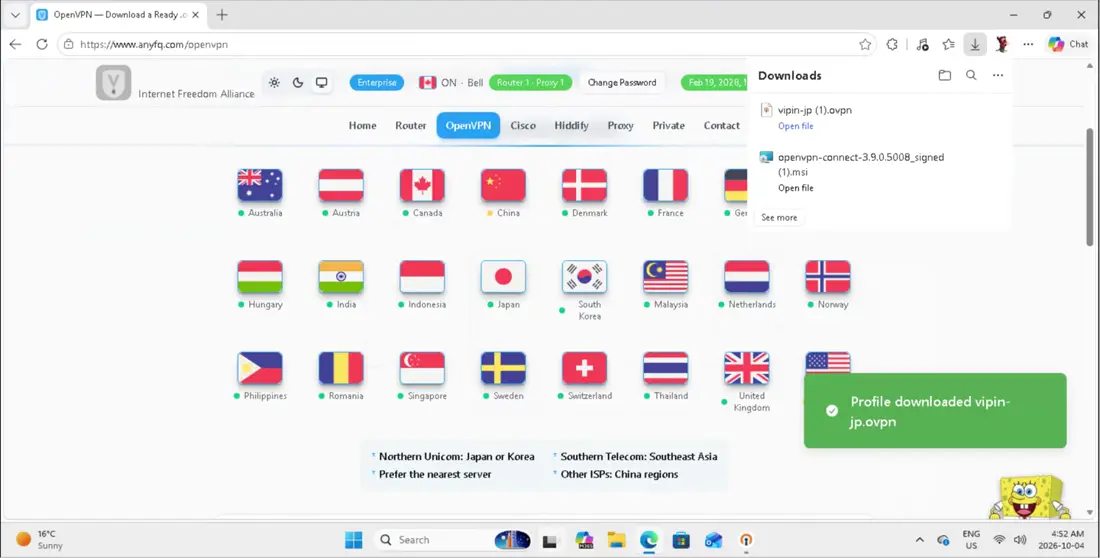Expand the tab actions menu chevron
The height and width of the screenshot is (558, 1100).
click(15, 15)
